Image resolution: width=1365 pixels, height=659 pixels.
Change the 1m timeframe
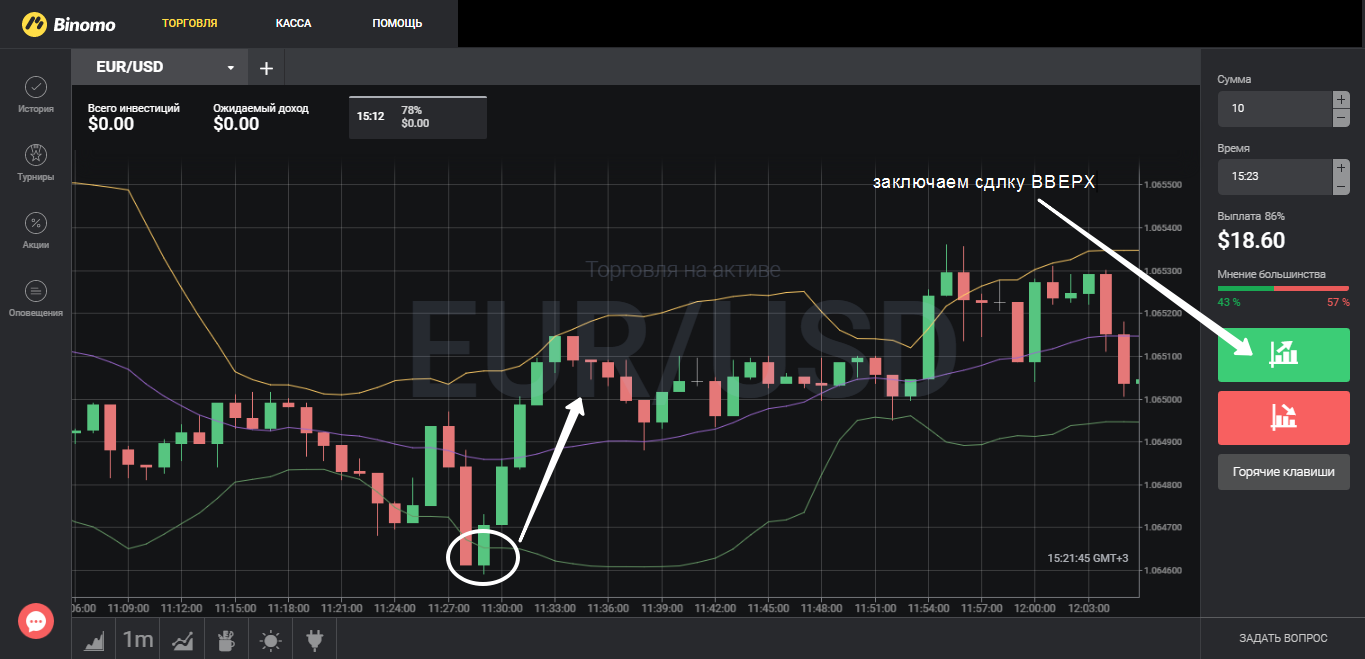[138, 639]
